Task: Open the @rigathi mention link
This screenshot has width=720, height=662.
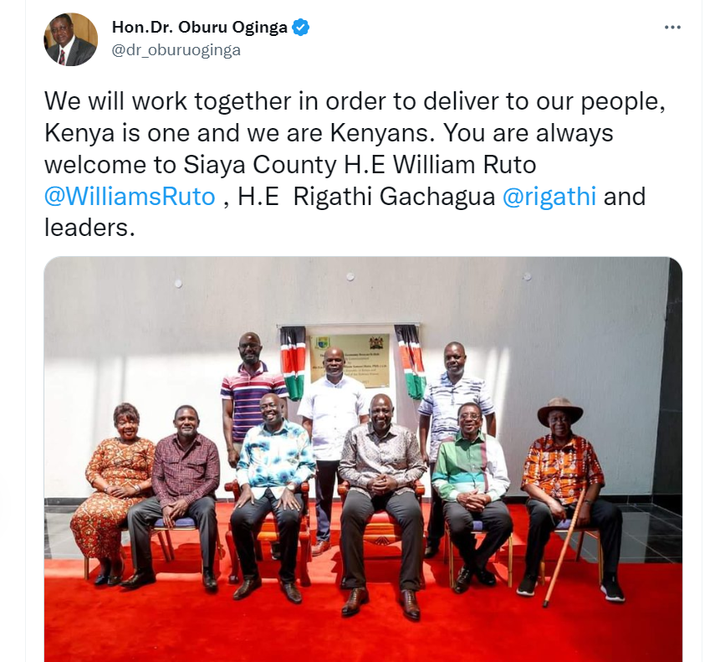Action: coord(549,196)
